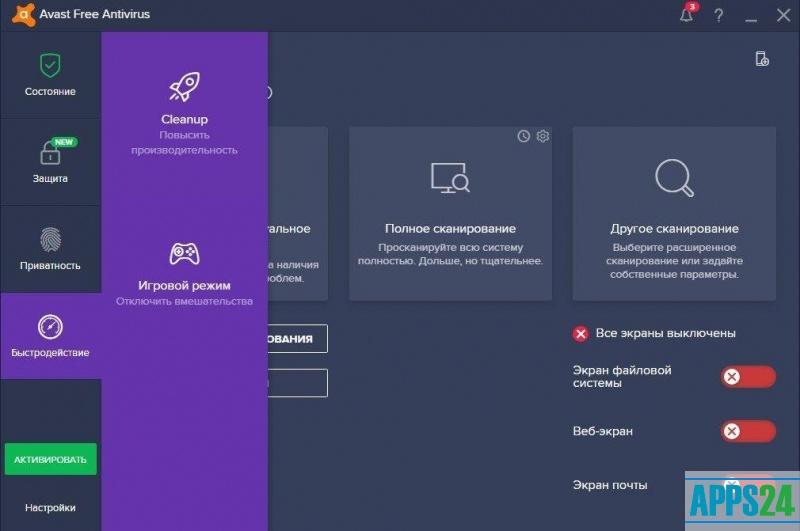Click the green АКТИВИРОВАТЬ button
This screenshot has width=800, height=531.
(51, 459)
